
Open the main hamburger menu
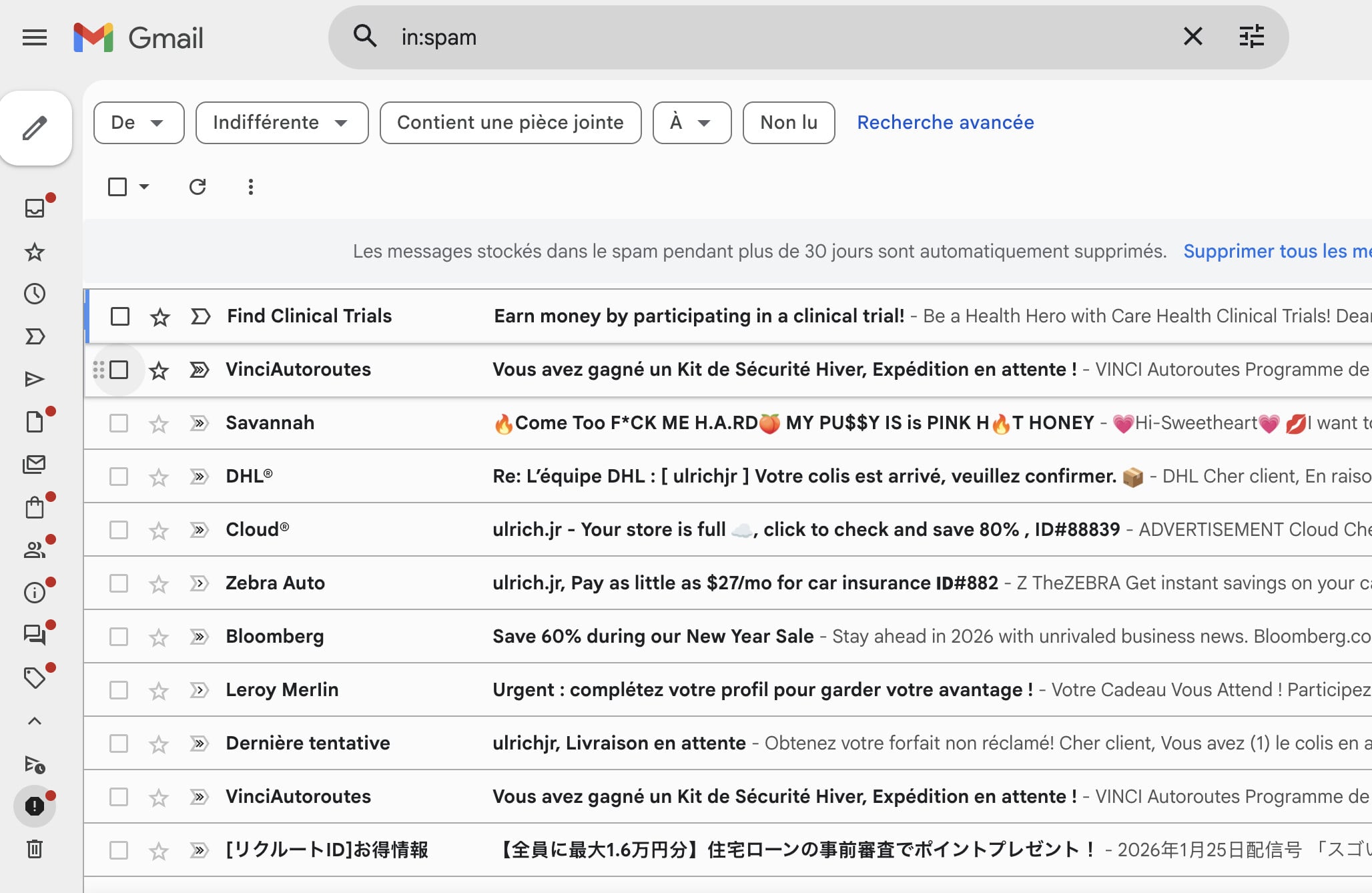(x=35, y=37)
